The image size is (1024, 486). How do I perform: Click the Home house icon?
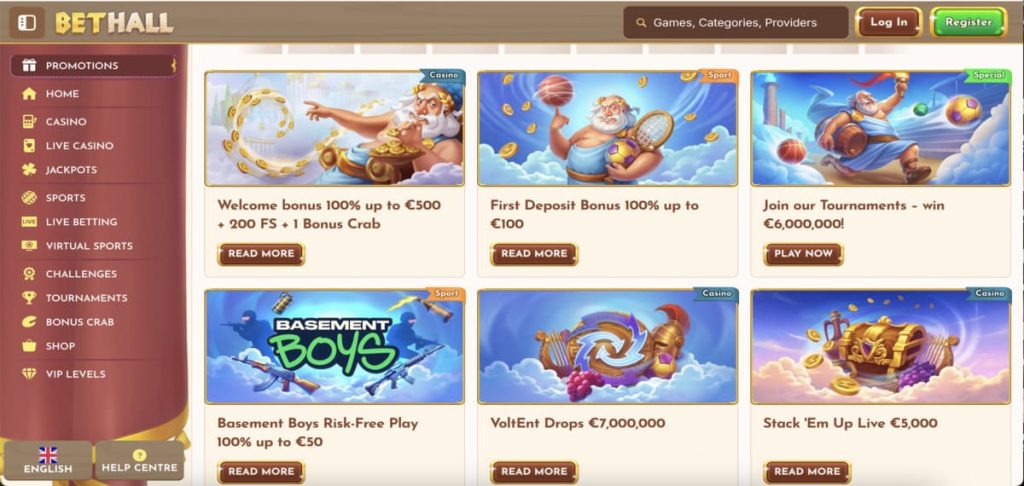29,93
